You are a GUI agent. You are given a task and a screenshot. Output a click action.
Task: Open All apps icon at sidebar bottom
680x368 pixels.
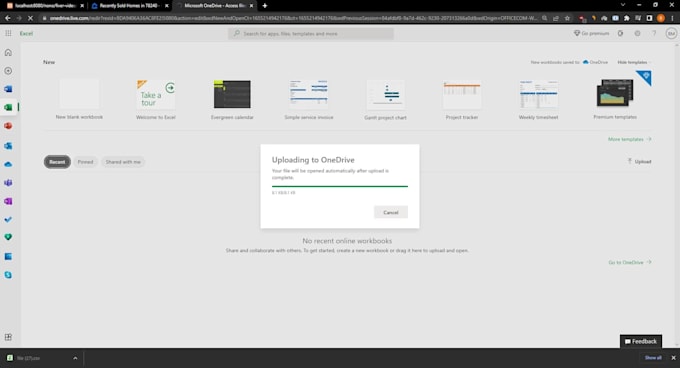8,337
